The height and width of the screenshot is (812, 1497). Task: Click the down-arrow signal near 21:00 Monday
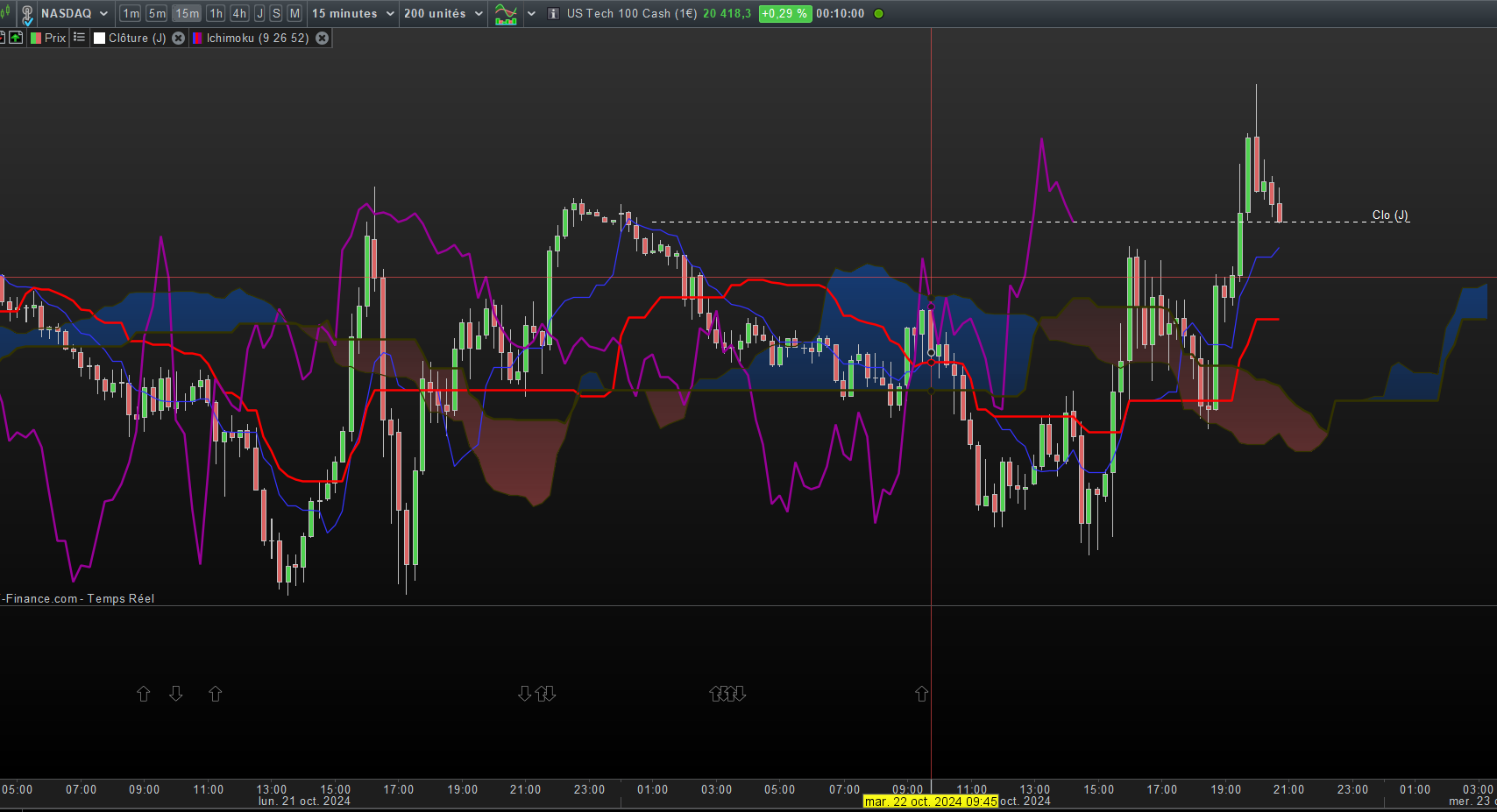tap(524, 694)
